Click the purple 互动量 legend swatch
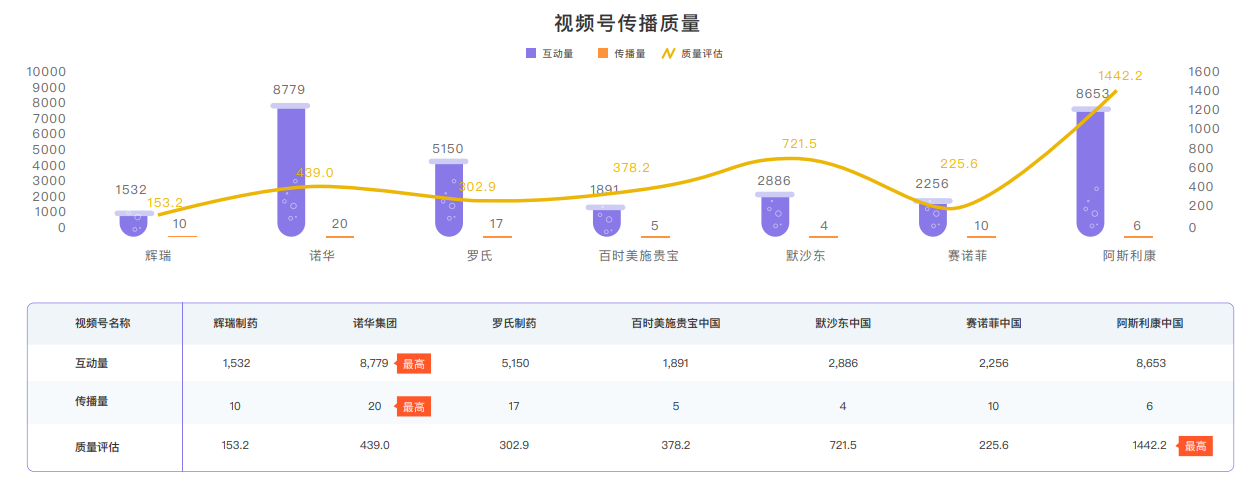 point(531,54)
